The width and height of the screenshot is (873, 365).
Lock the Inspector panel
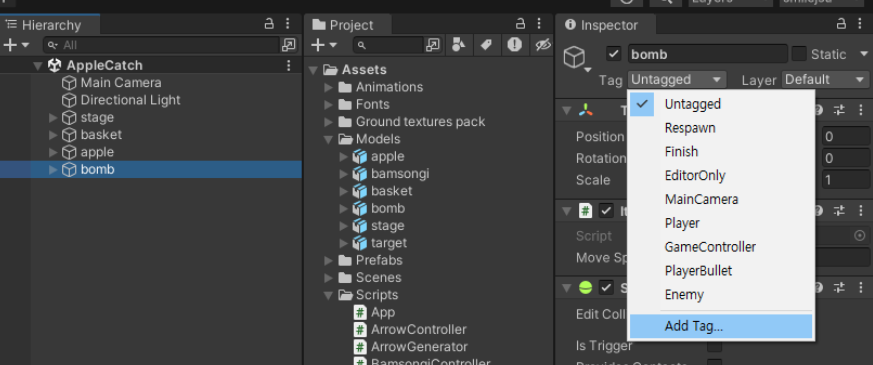coord(842,24)
